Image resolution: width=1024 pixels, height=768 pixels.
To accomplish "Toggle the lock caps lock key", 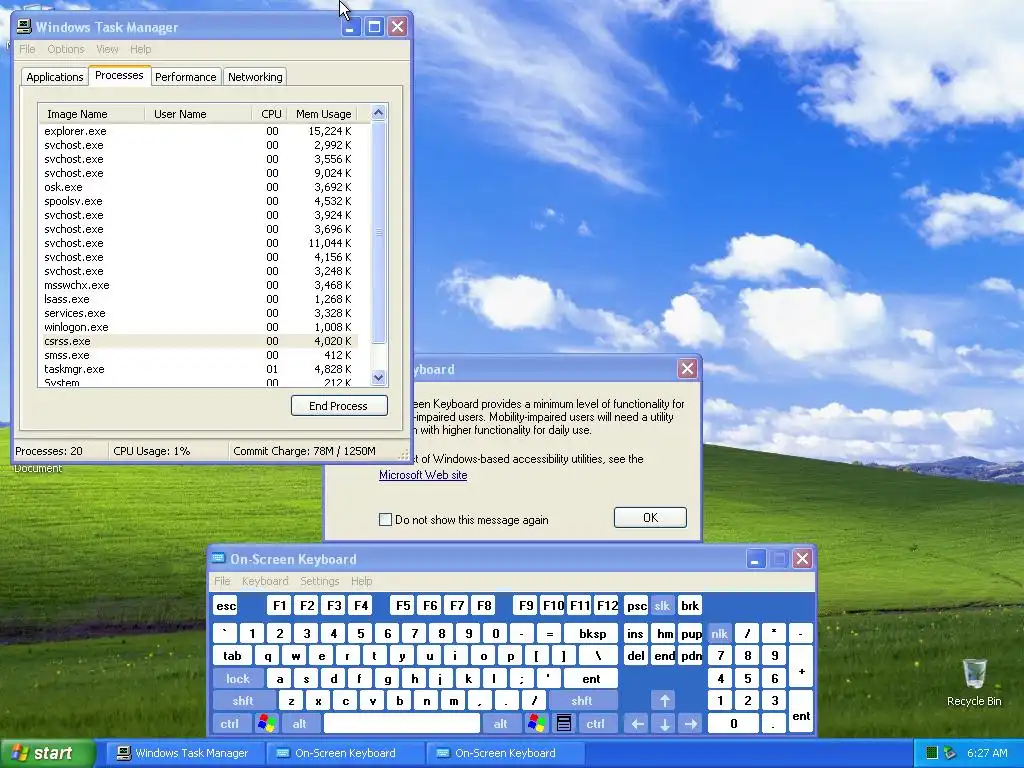I will pos(238,679).
